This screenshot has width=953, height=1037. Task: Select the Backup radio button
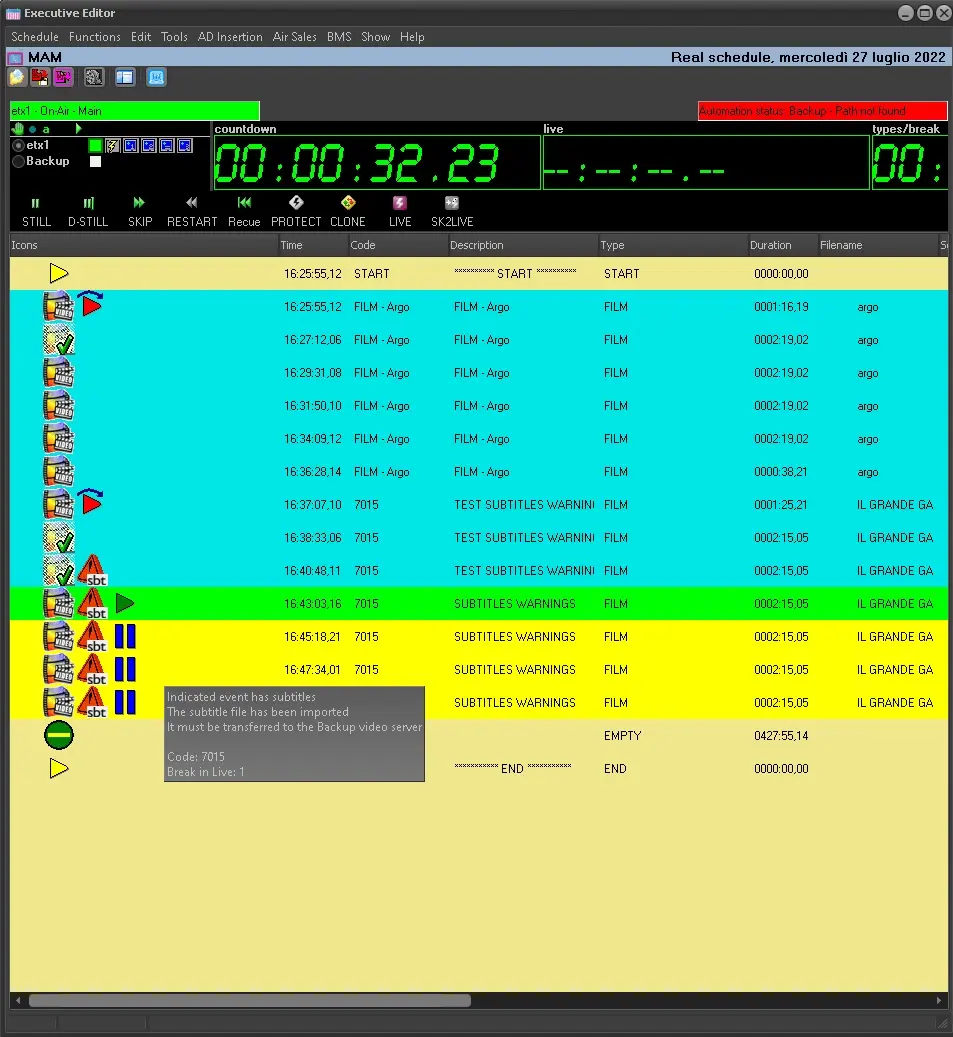(x=18, y=161)
